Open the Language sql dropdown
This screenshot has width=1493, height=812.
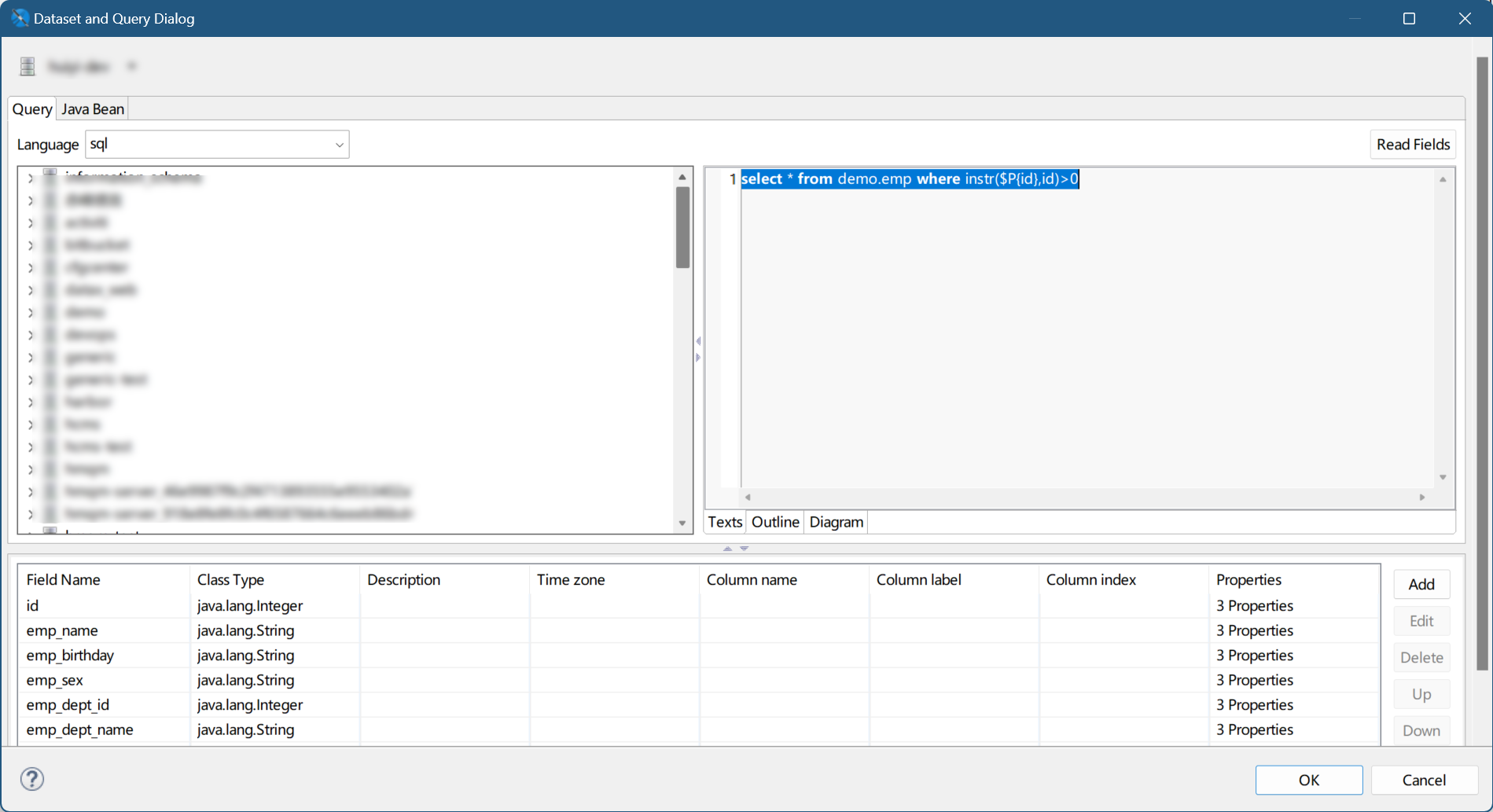click(339, 145)
